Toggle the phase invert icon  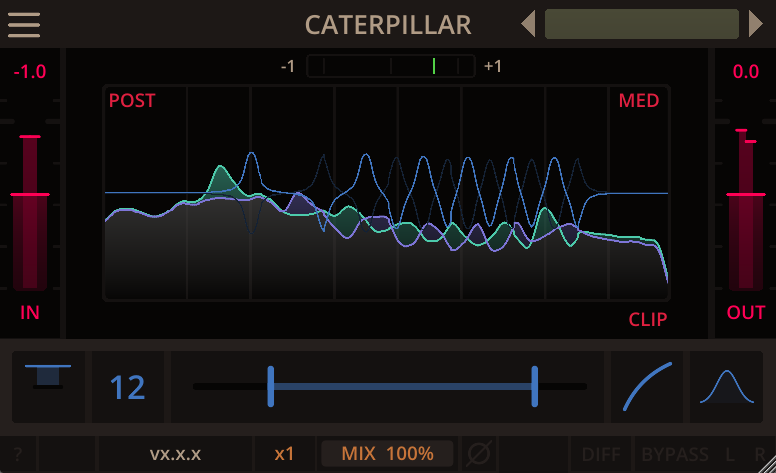coord(479,454)
